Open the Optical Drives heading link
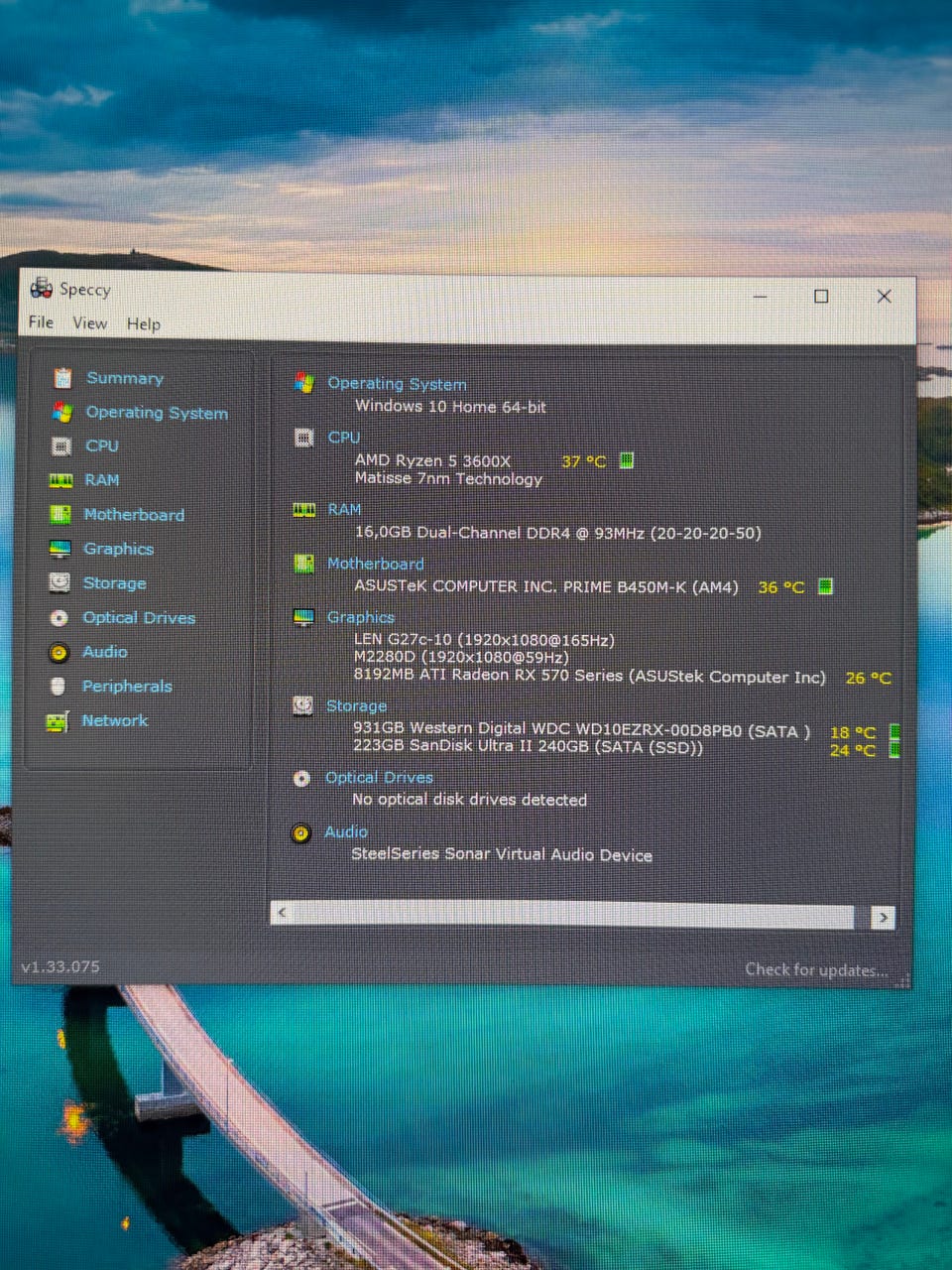952x1270 pixels. click(x=379, y=778)
